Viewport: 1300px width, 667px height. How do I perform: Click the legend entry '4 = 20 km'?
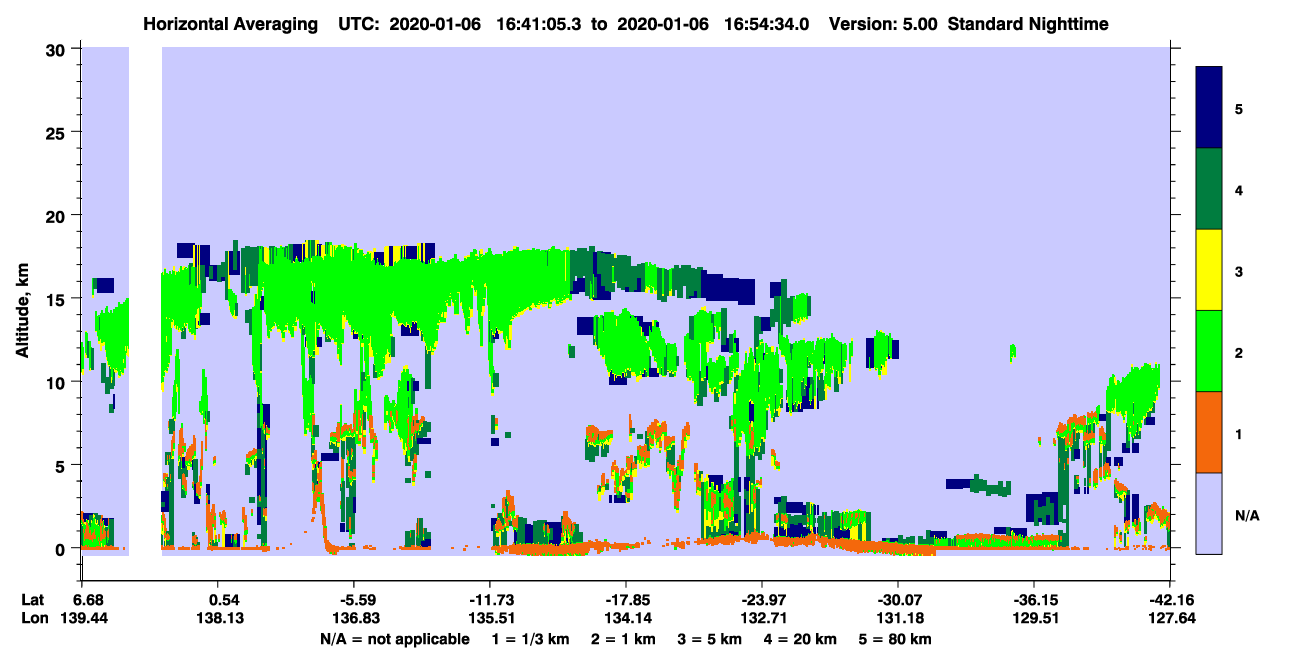(x=800, y=639)
